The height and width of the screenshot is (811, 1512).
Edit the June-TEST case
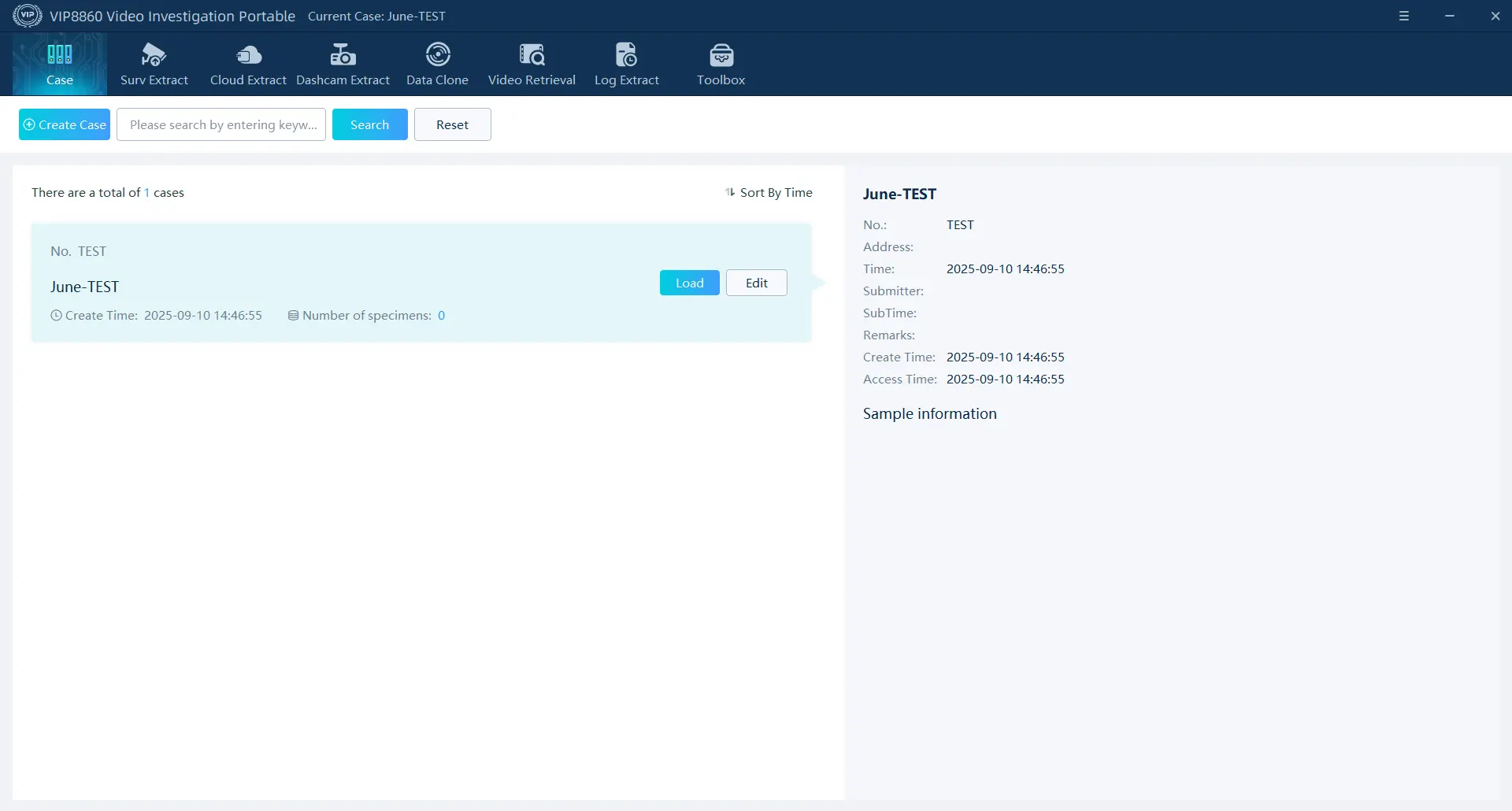(x=756, y=283)
